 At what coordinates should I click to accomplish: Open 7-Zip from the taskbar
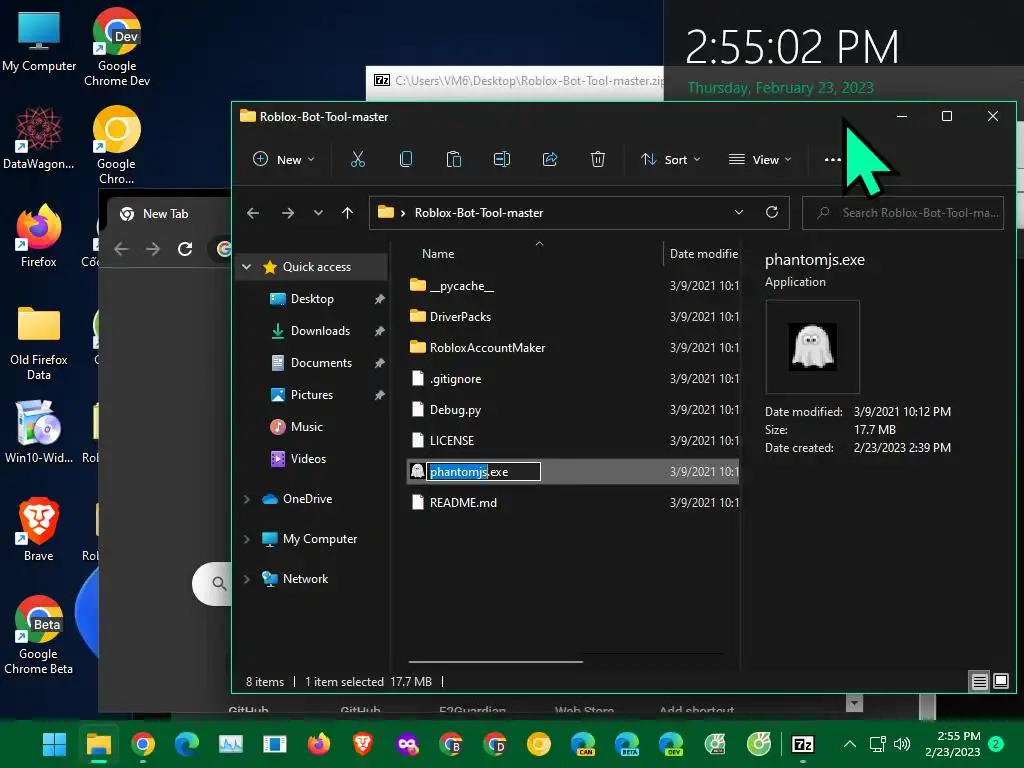pyautogui.click(x=803, y=744)
